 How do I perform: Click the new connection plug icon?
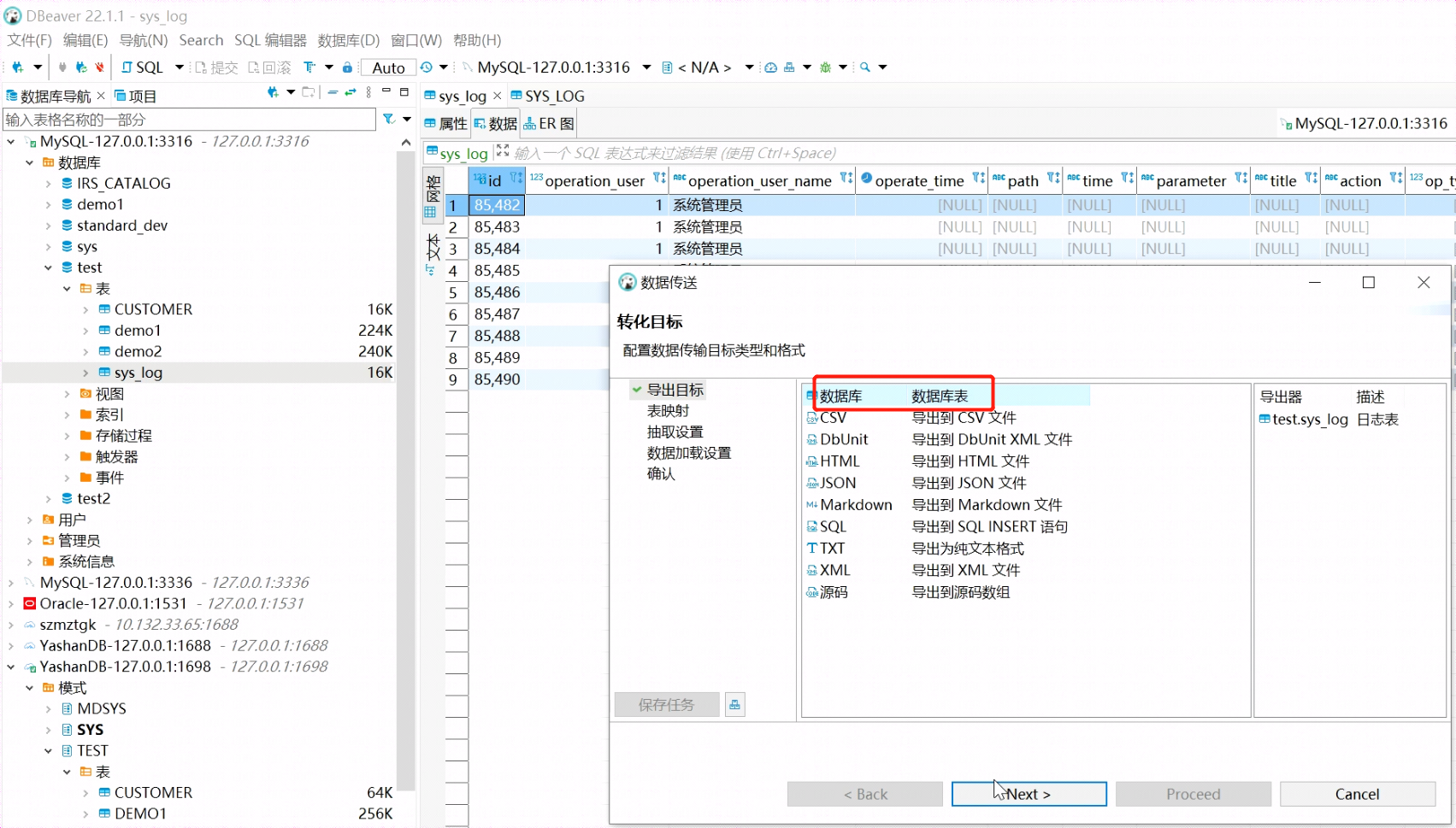(x=17, y=68)
